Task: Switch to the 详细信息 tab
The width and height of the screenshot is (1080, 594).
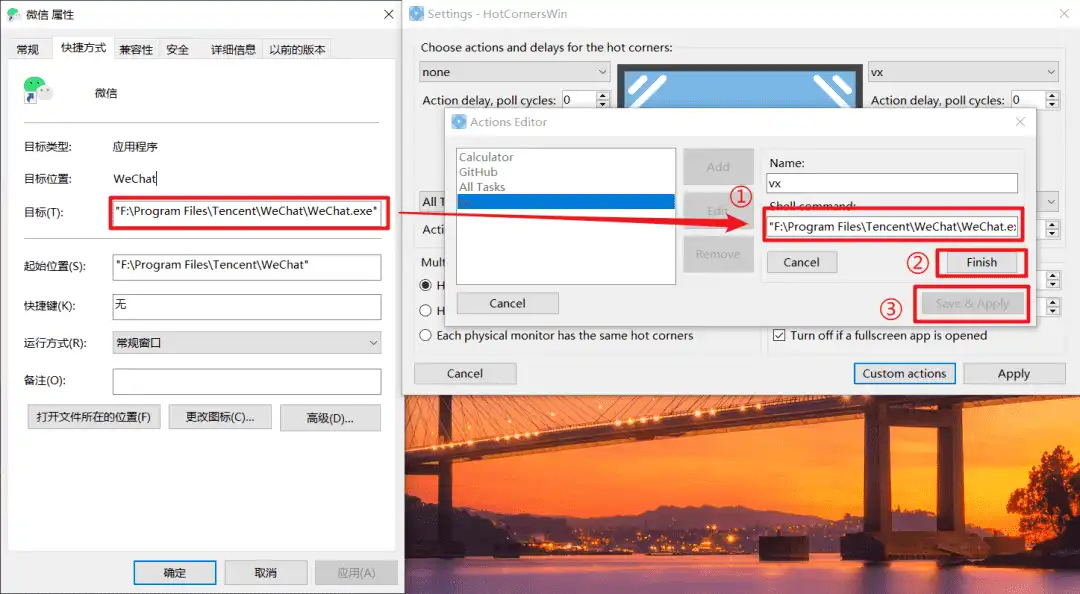Action: (x=233, y=50)
